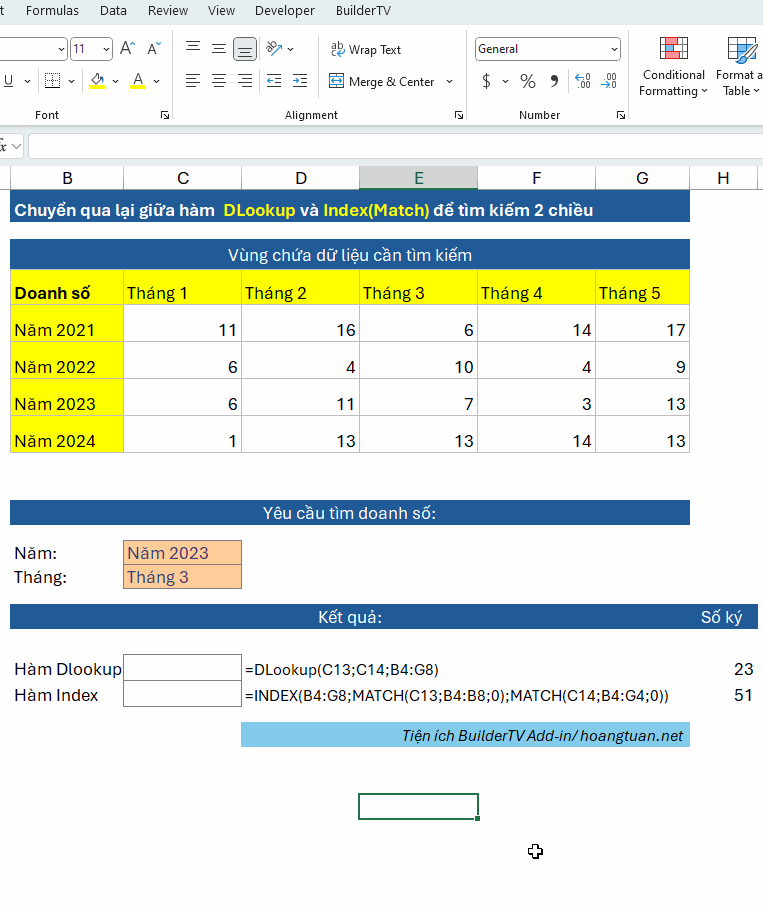Screen dimensions: 763x911
Task: Click Số ký value 23
Action: tap(743, 669)
